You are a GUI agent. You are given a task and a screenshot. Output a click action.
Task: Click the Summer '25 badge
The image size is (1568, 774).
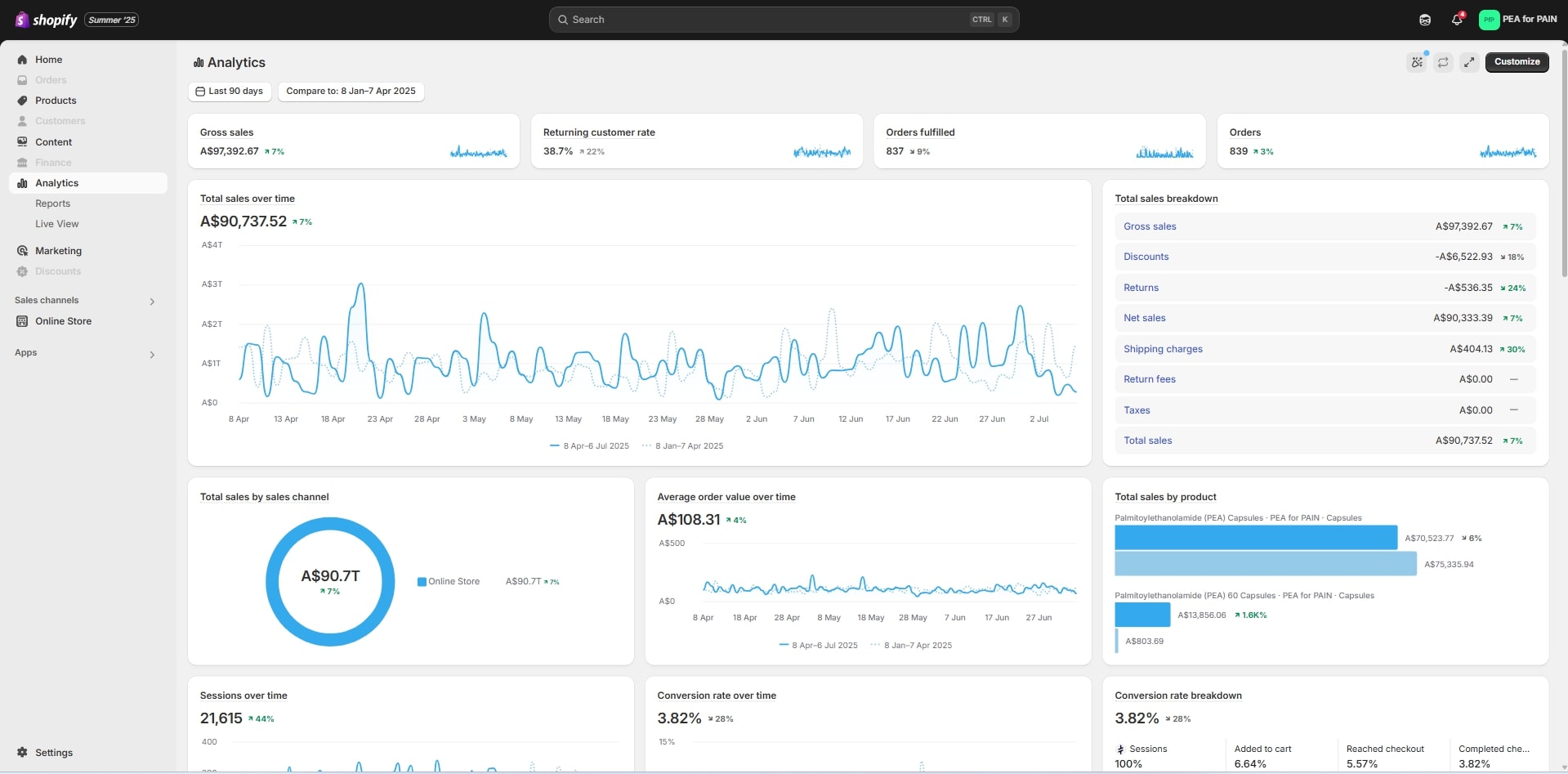coord(112,20)
